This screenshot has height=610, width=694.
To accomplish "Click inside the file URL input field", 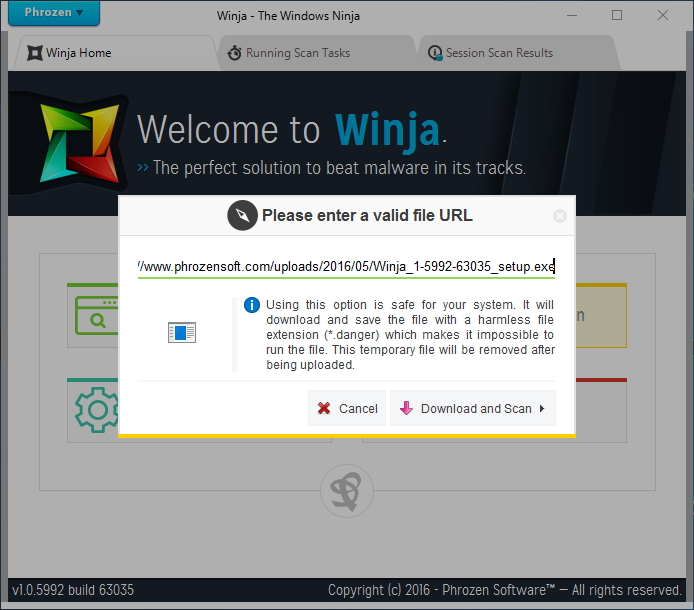I will click(x=346, y=266).
